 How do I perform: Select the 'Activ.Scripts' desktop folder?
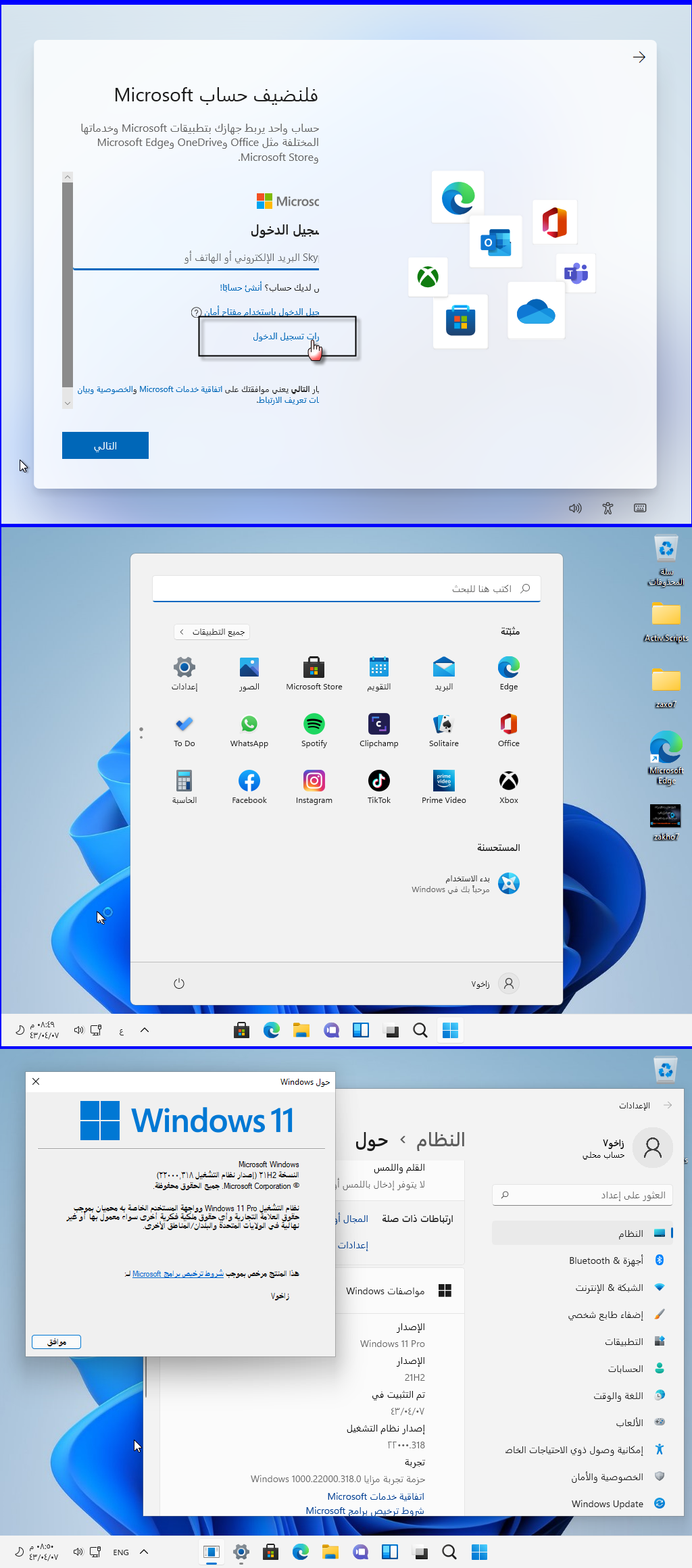[x=666, y=622]
